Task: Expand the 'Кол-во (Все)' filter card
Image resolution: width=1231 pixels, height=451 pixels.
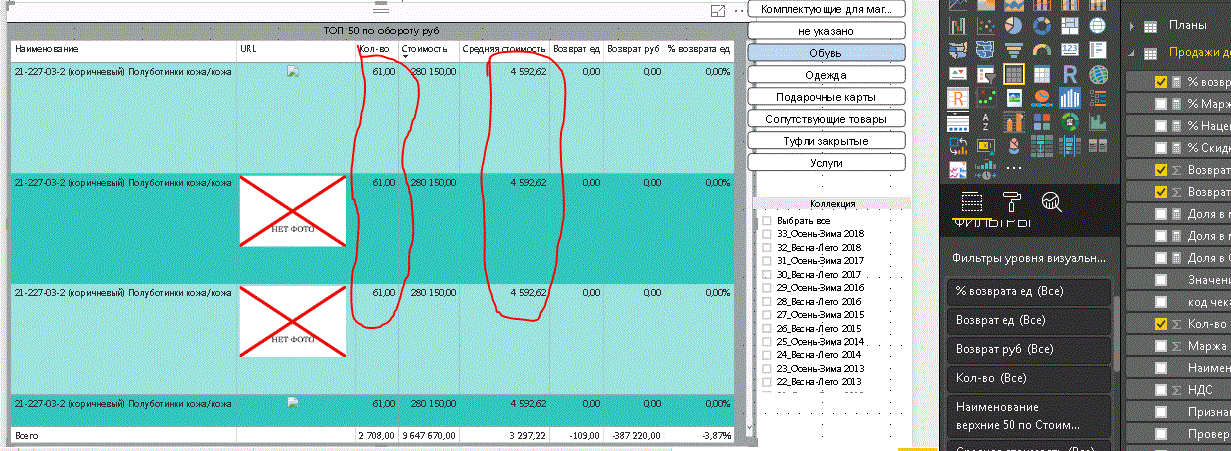Action: [1028, 379]
